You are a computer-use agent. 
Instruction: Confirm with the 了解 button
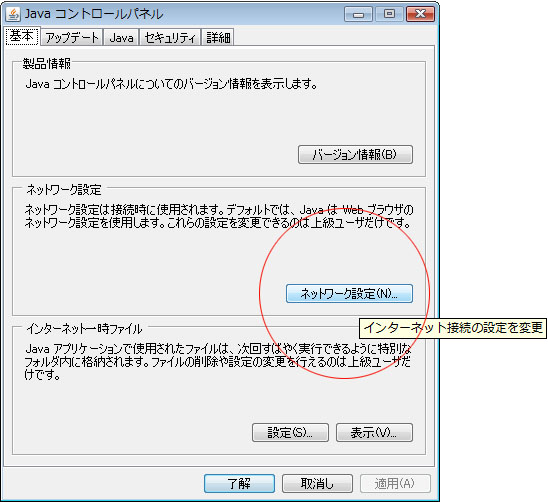coord(239,483)
